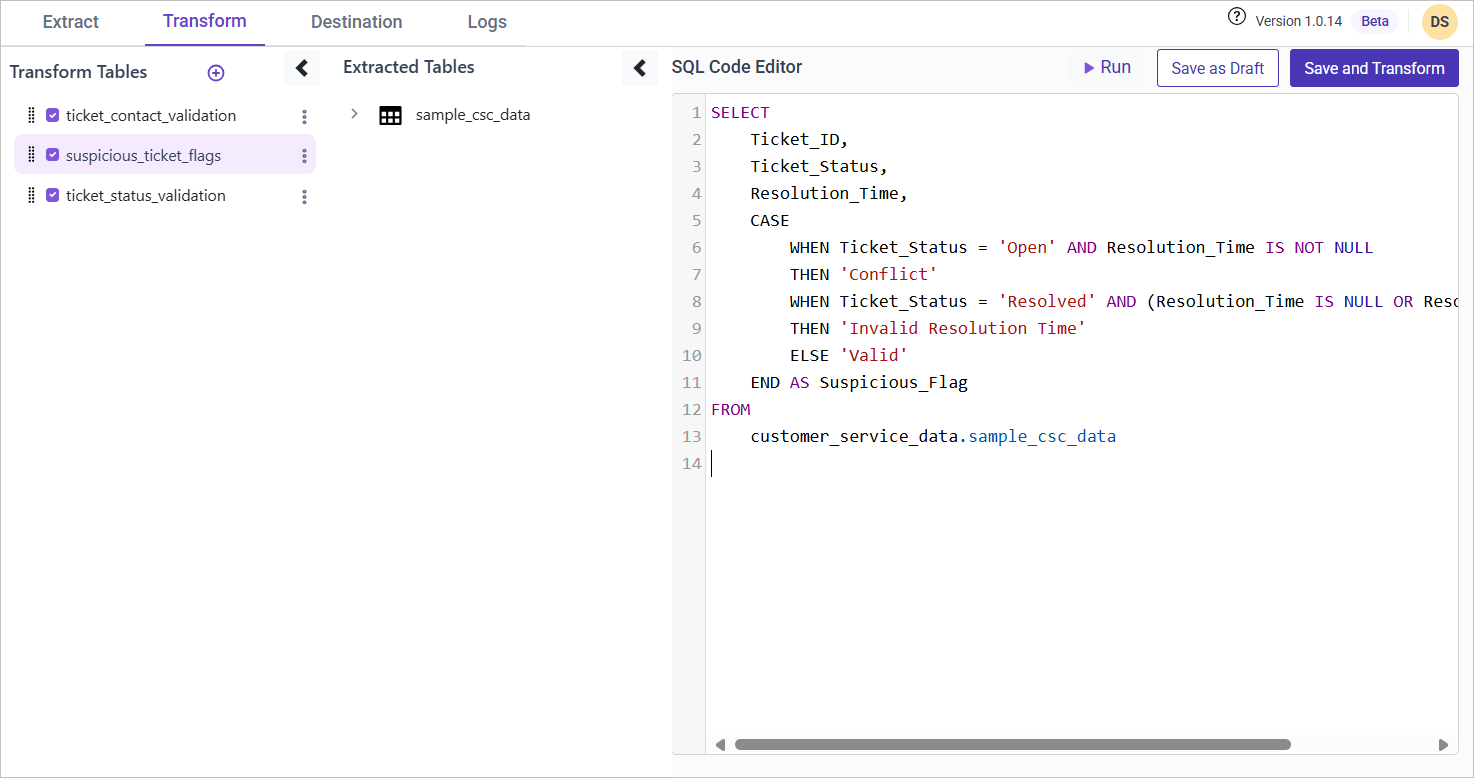Open the help question mark icon
This screenshot has height=778, width=1474.
1237,17
